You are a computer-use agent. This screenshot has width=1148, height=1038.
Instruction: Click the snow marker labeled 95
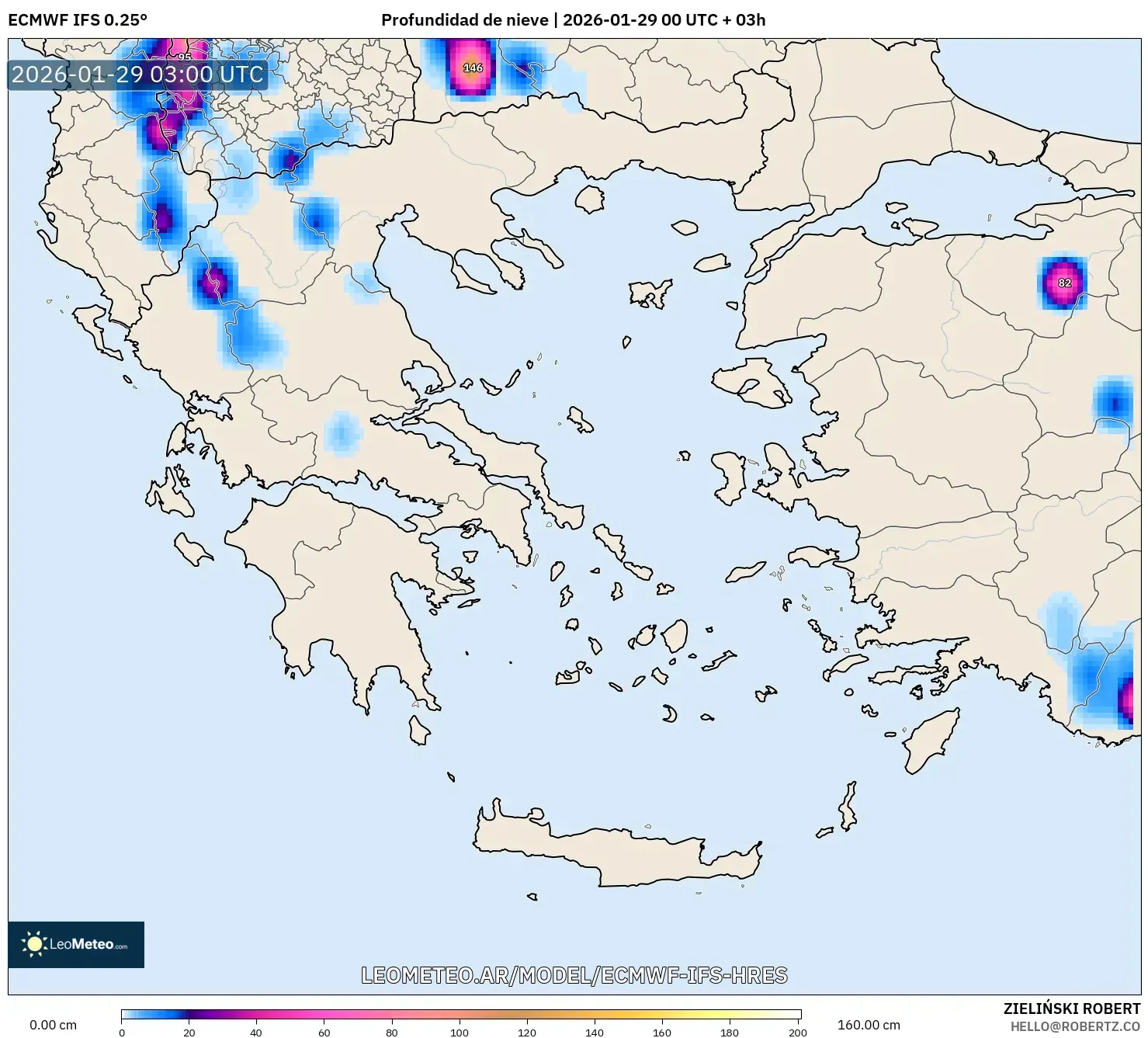tap(185, 58)
